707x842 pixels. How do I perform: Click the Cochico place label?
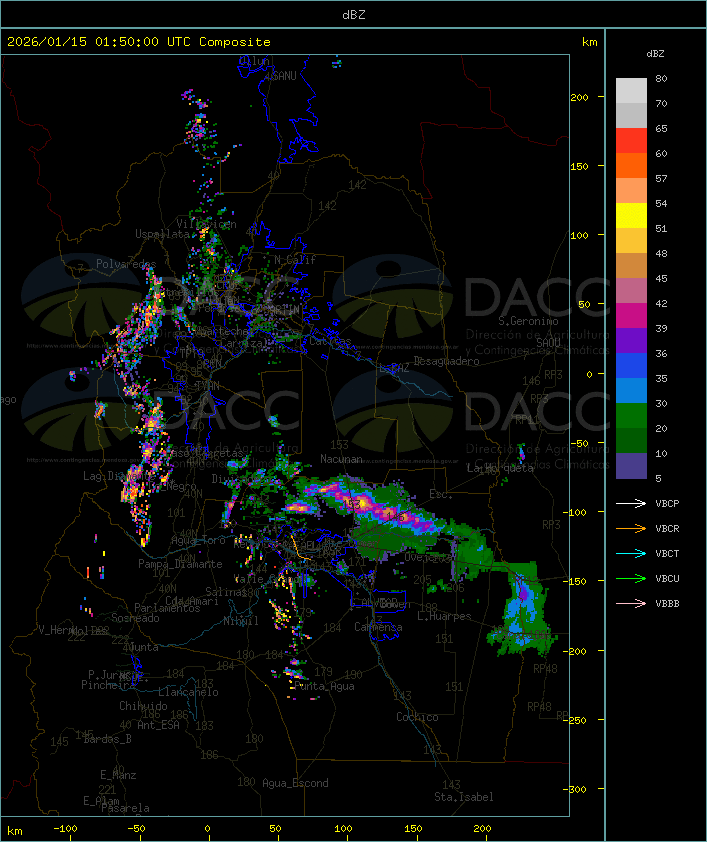coord(417,717)
